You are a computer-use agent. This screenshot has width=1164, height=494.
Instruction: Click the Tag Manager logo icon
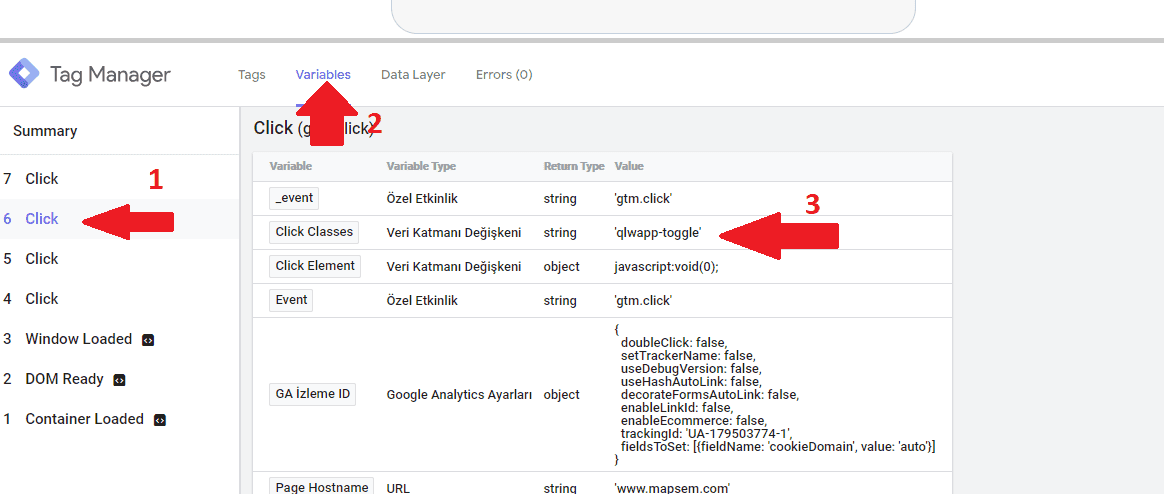click(x=24, y=74)
